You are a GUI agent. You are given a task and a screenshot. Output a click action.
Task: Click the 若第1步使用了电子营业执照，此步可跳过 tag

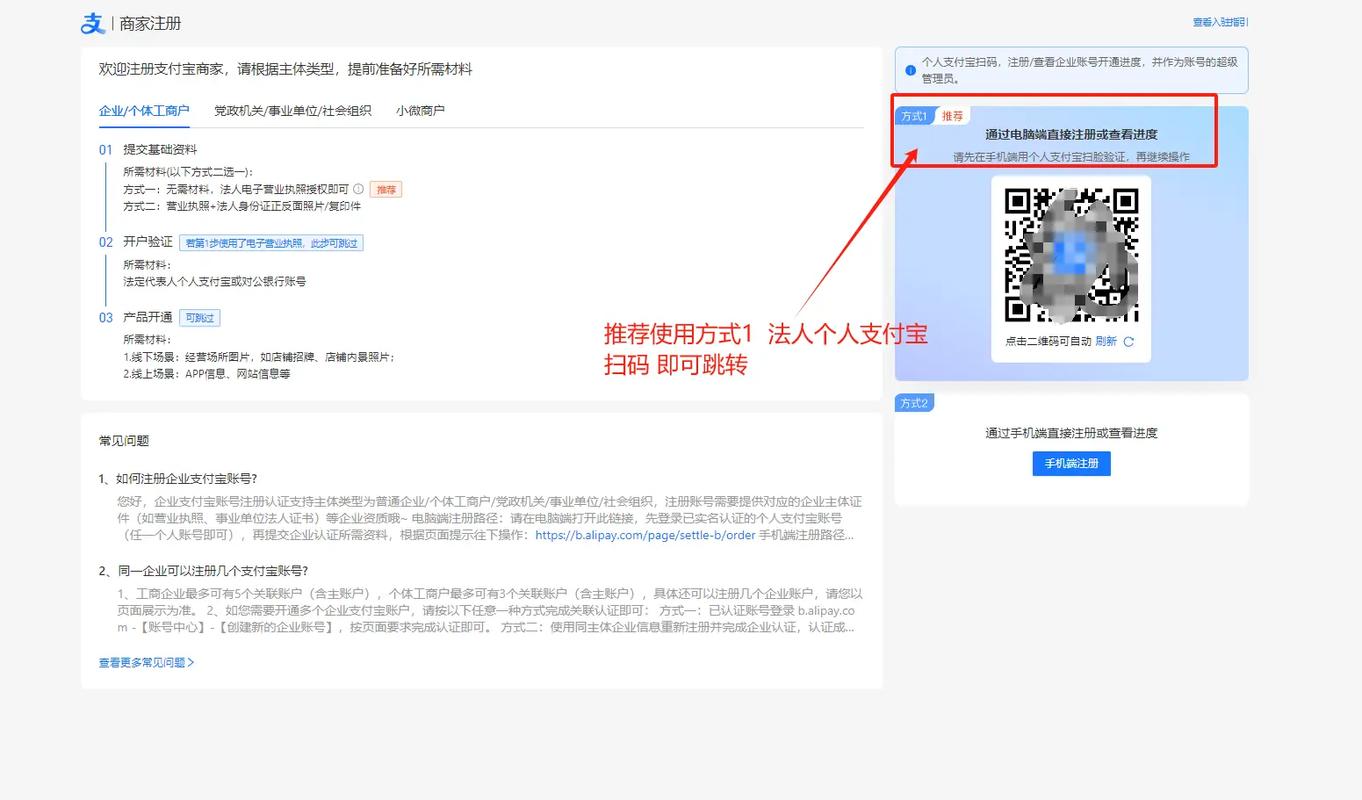(x=271, y=242)
